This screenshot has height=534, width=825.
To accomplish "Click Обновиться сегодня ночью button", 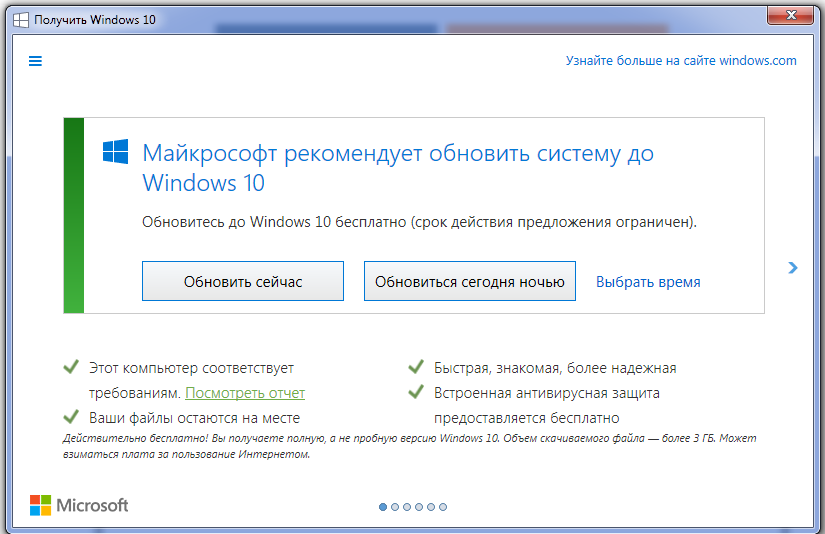I will 470,281.
